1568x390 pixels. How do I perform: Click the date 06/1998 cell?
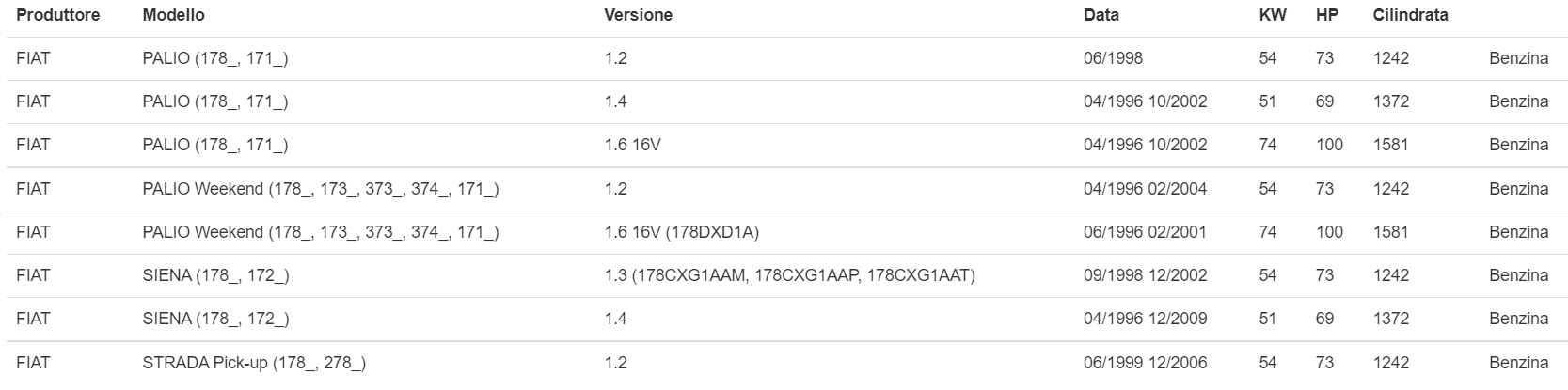(1113, 58)
